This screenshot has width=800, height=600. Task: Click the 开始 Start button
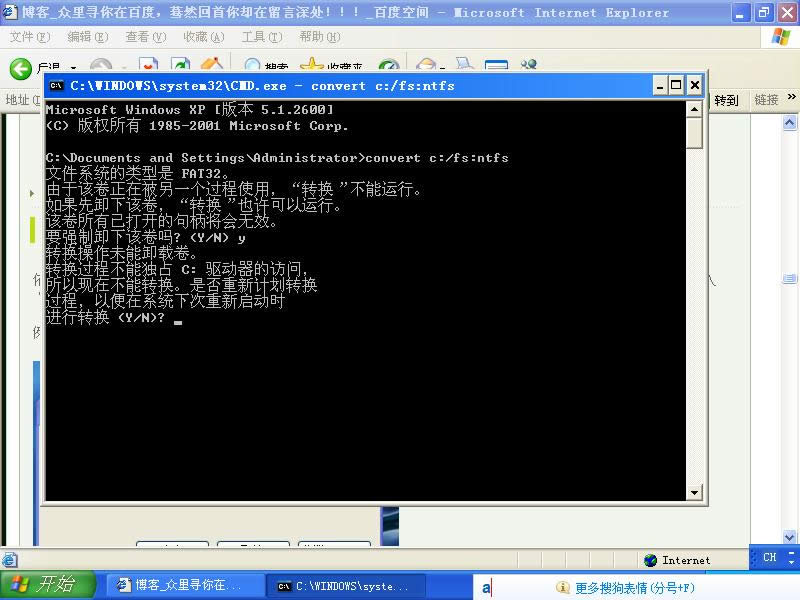(46, 585)
